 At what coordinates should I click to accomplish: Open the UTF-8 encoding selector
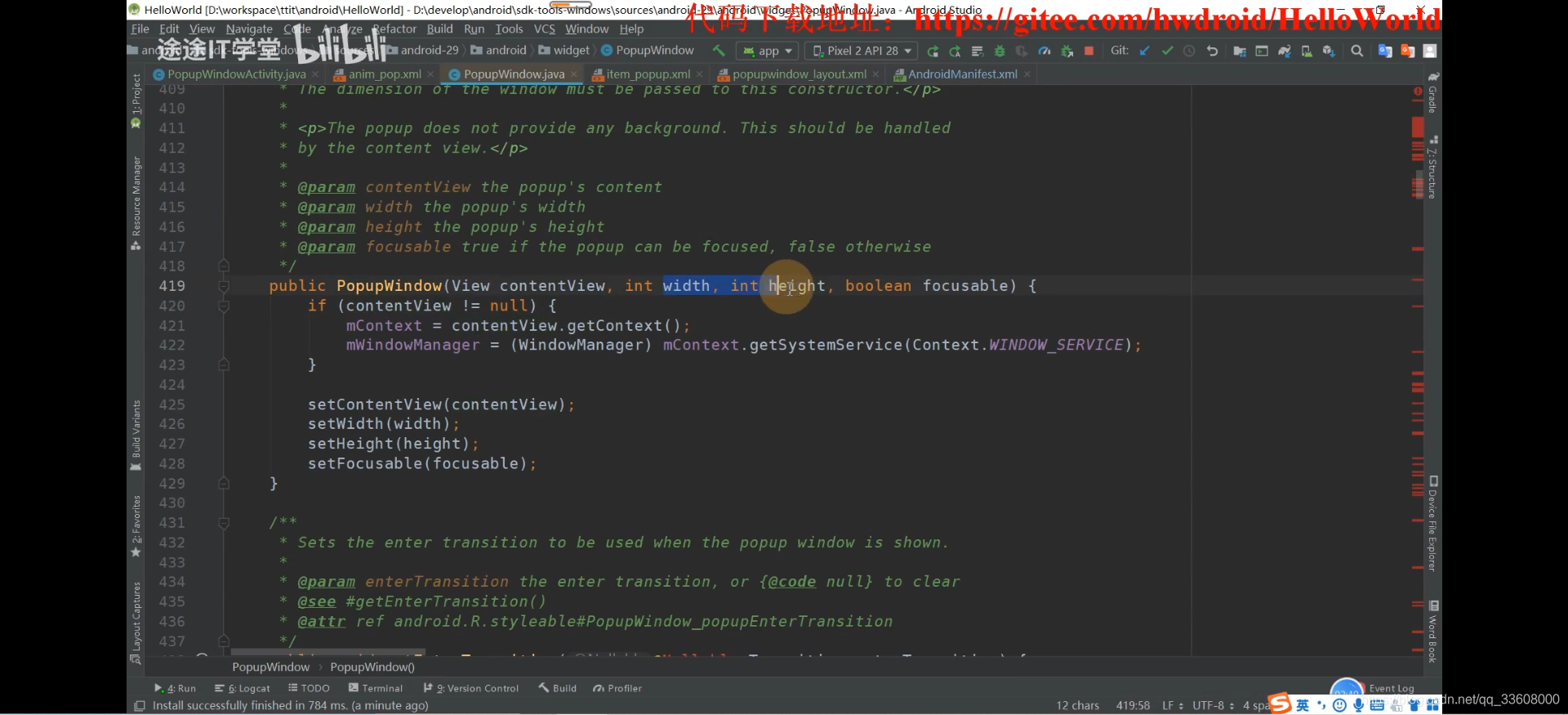(1213, 705)
